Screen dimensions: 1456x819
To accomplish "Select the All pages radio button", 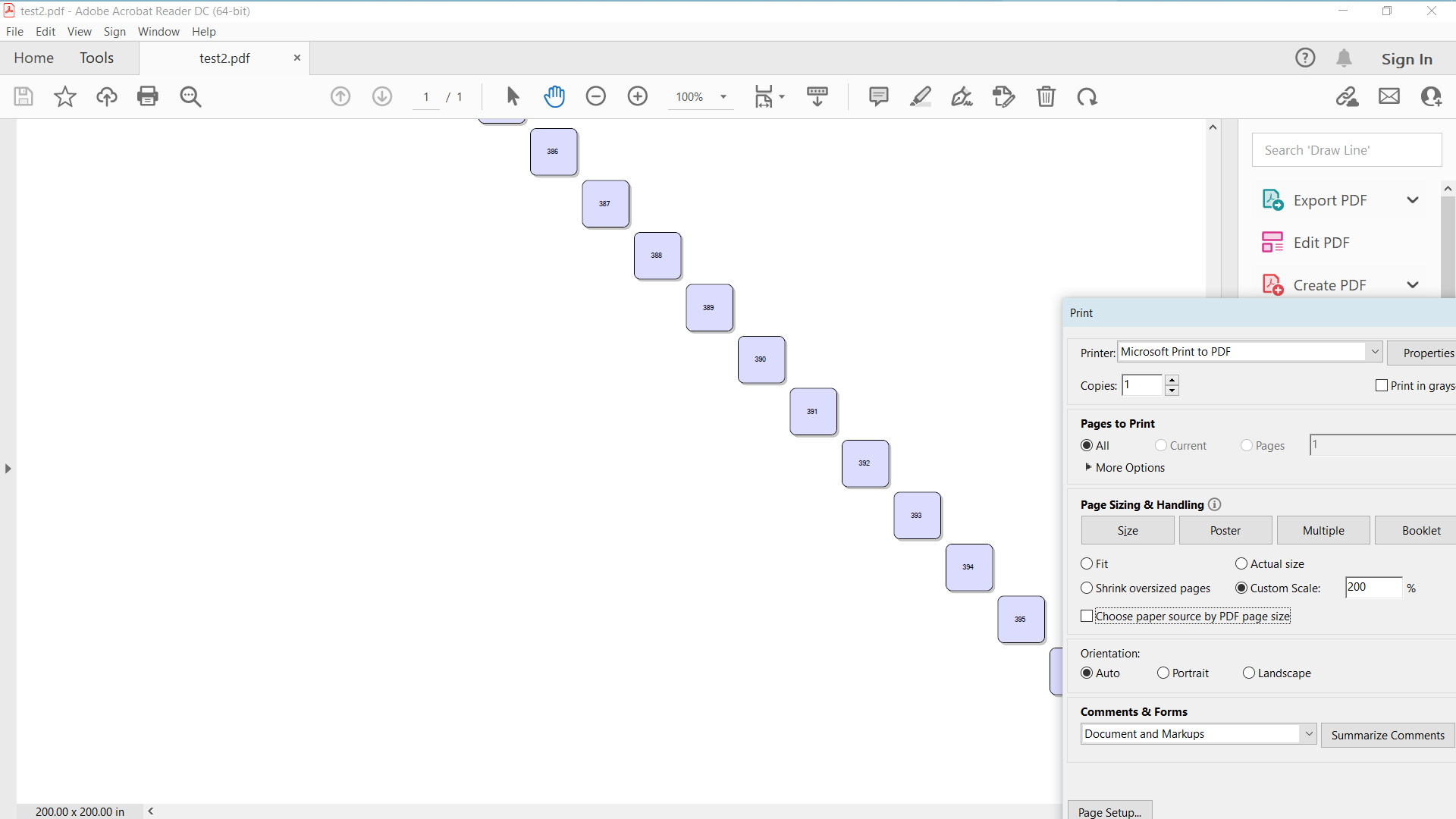I will click(x=1087, y=446).
